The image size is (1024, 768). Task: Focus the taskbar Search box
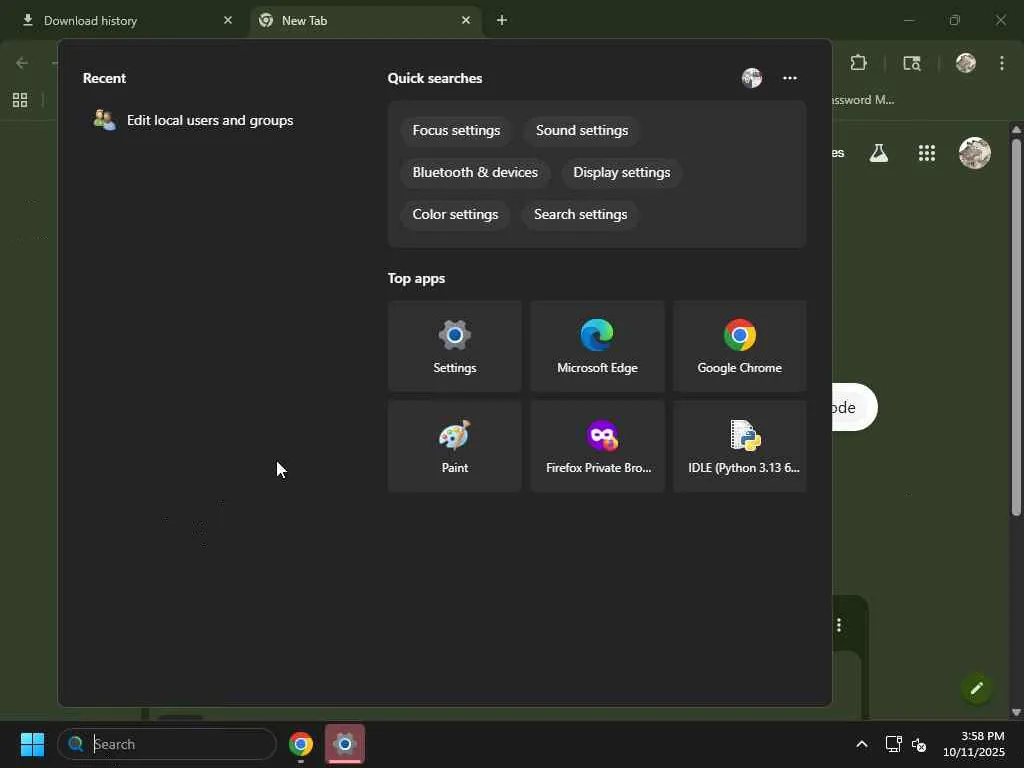point(167,744)
